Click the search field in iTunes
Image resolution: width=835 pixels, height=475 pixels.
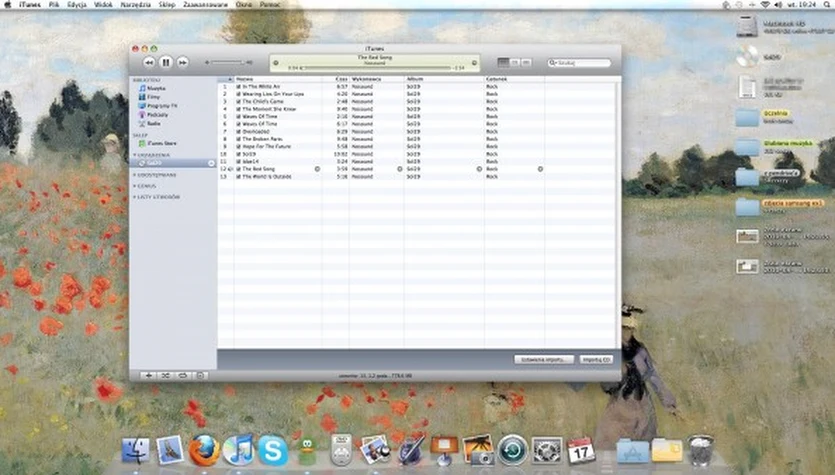coord(580,62)
